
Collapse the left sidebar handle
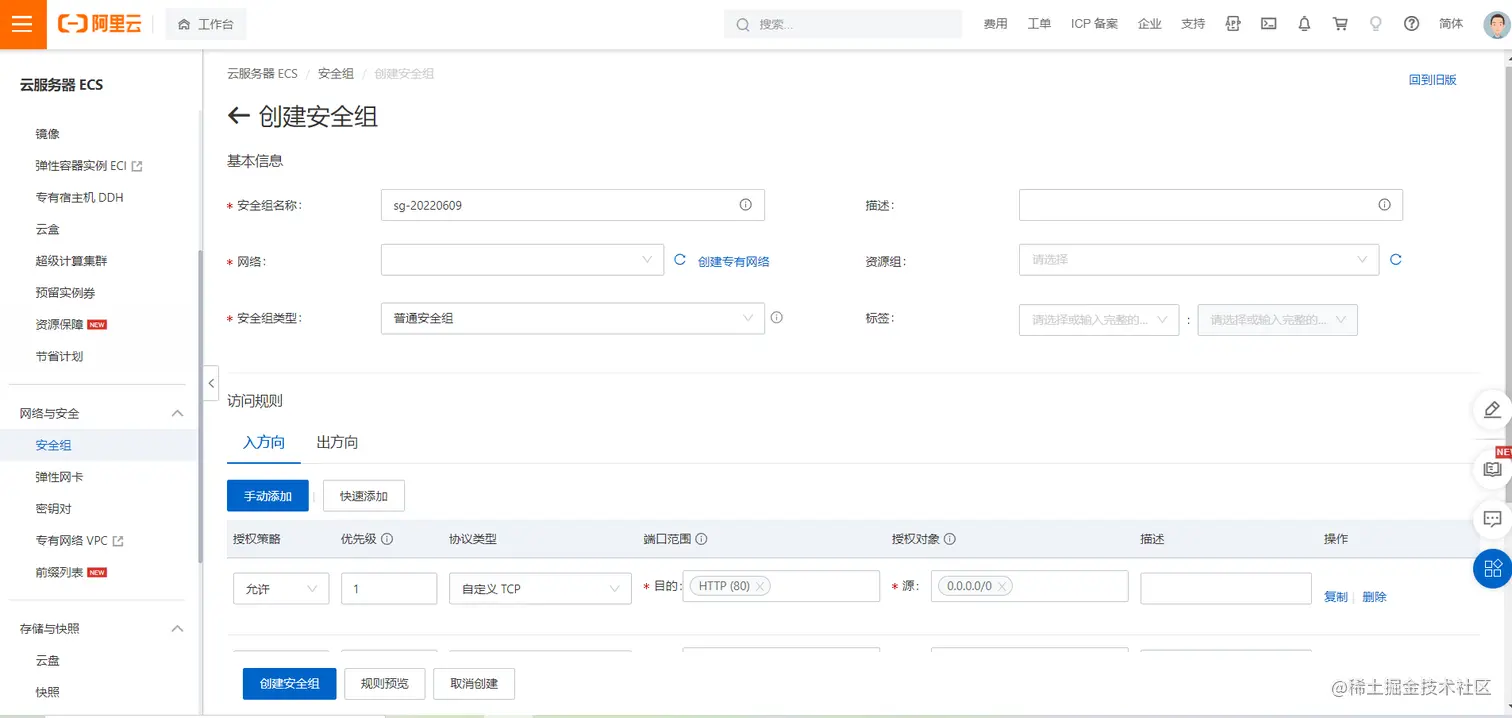[x=211, y=384]
